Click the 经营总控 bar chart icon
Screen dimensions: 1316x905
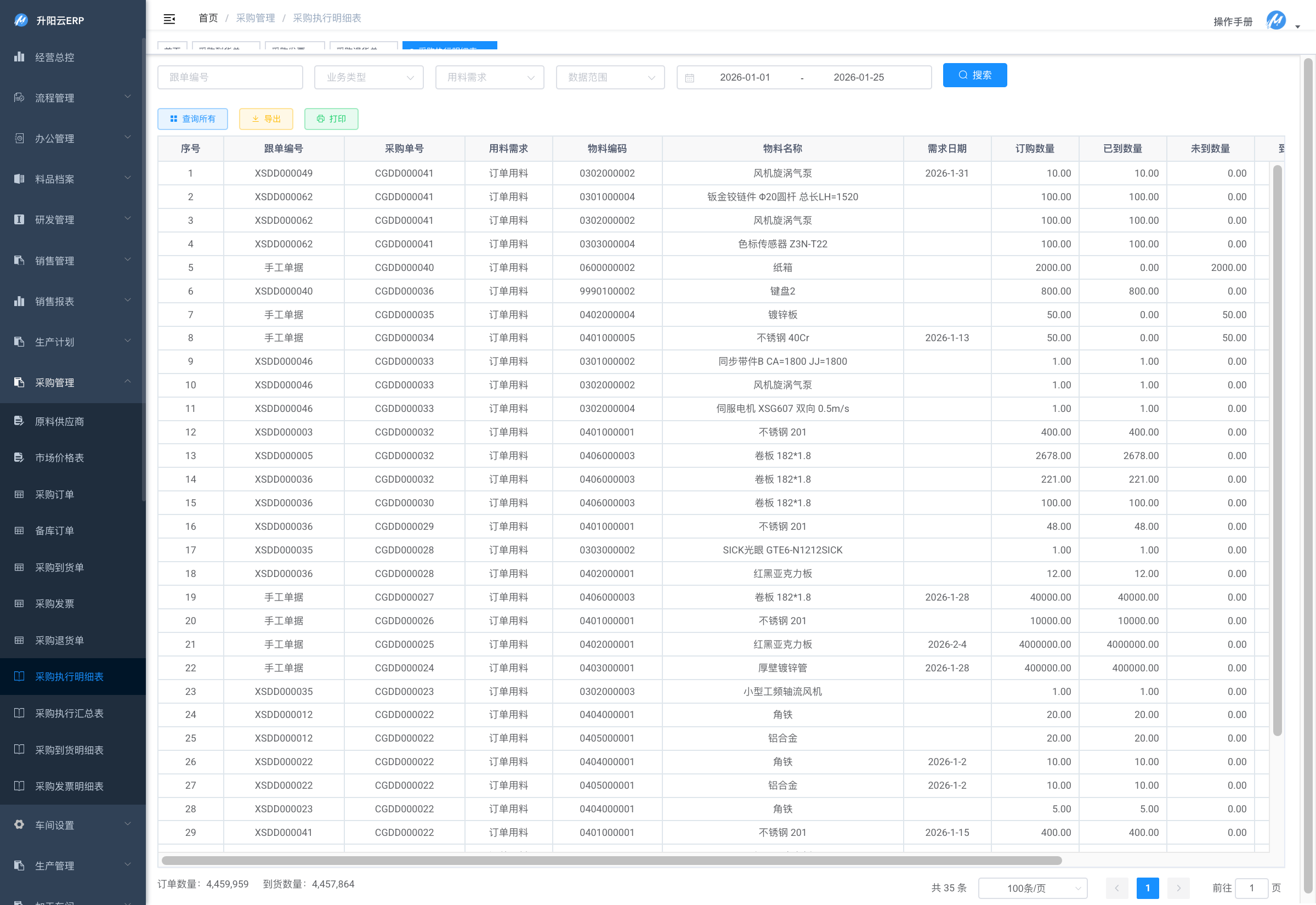(19, 56)
